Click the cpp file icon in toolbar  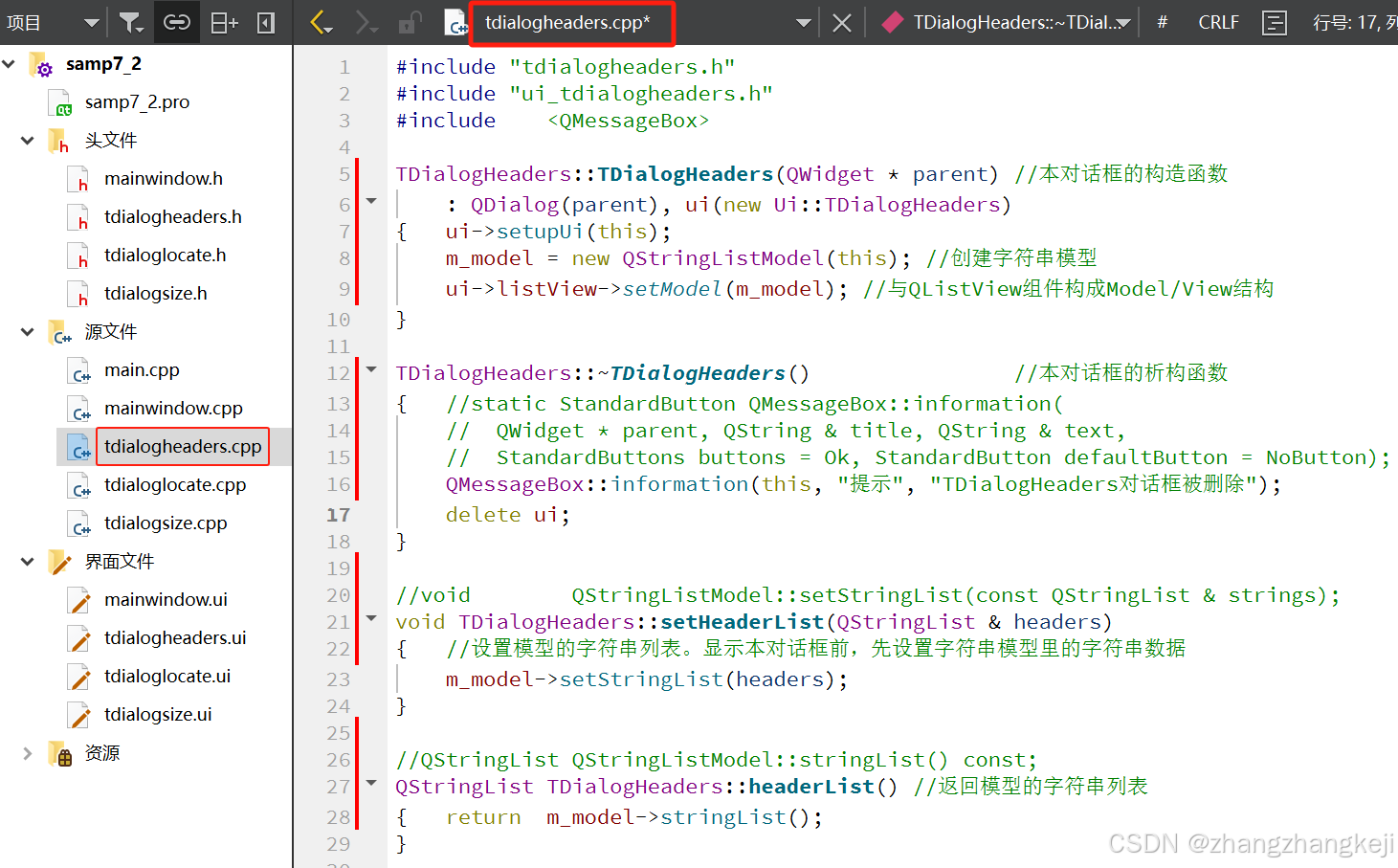coord(456,22)
